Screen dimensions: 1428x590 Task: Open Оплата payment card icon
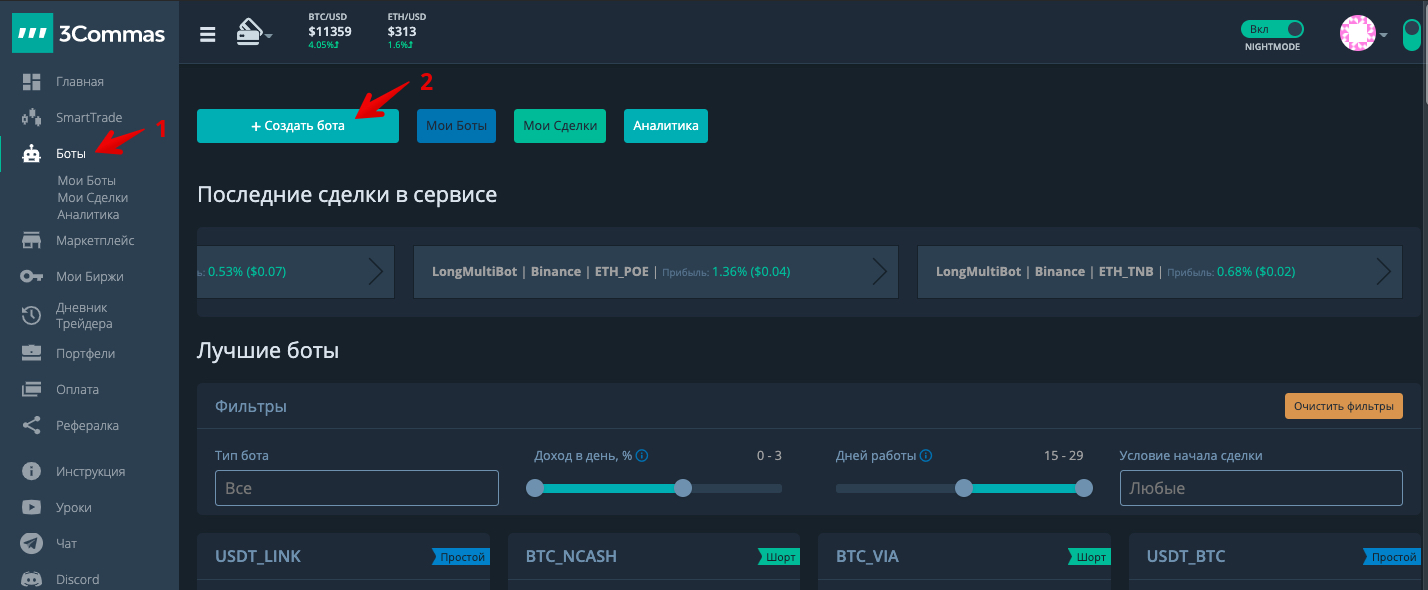click(x=31, y=390)
